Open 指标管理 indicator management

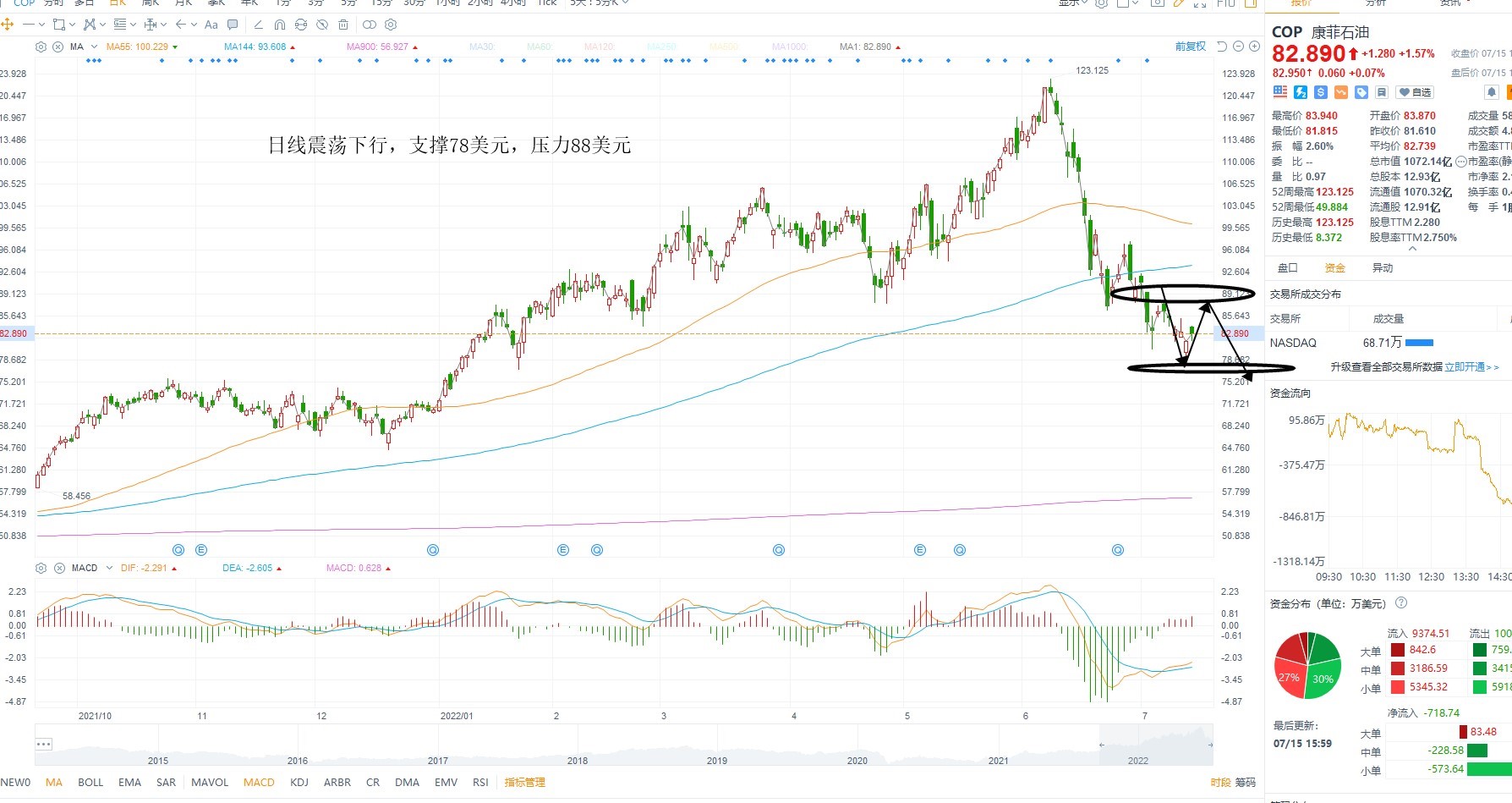524,783
